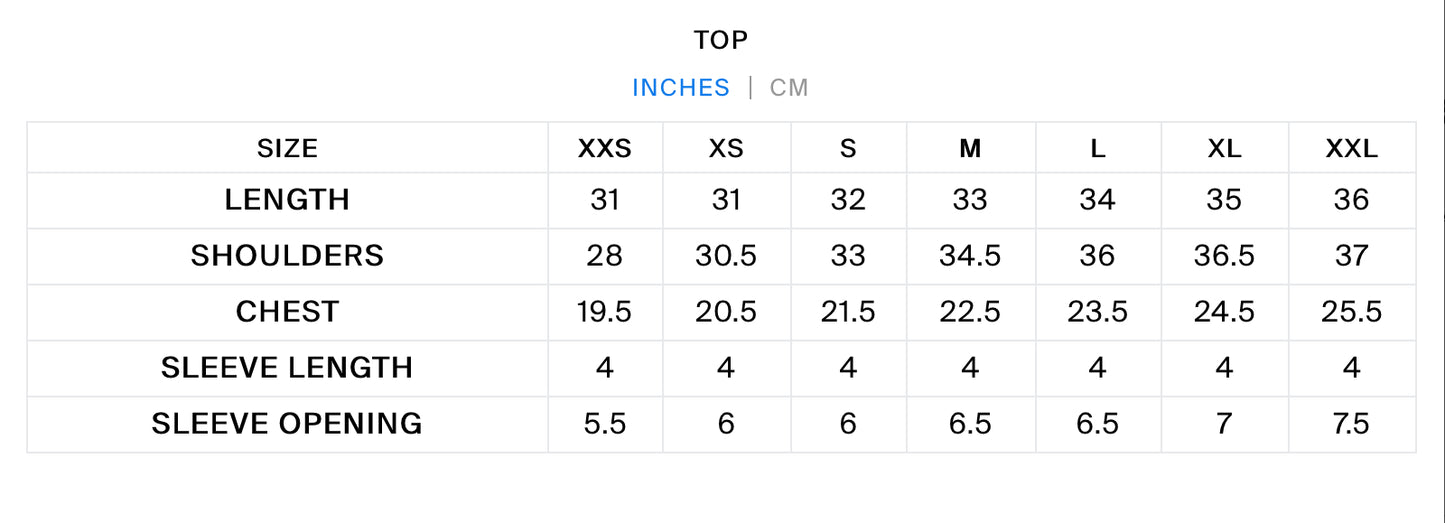Click the CHEST row label

tap(287, 312)
